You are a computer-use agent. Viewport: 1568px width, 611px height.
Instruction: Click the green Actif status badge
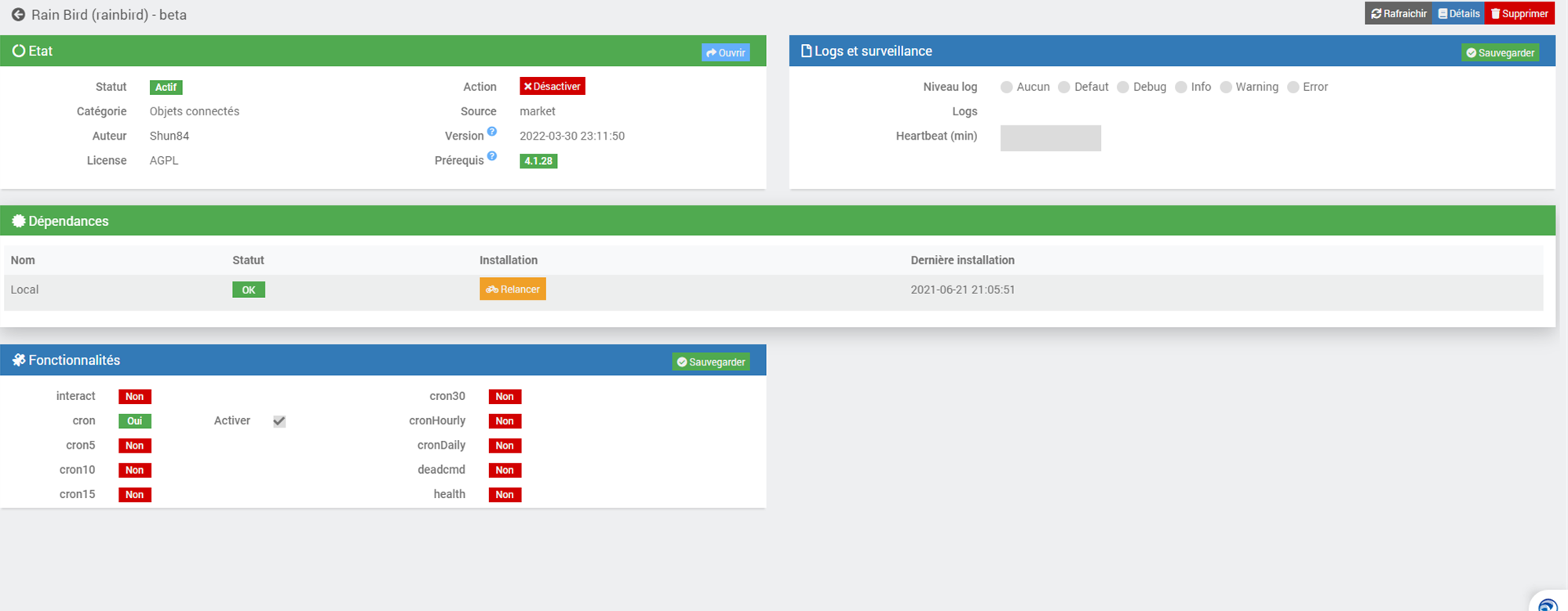tap(166, 87)
